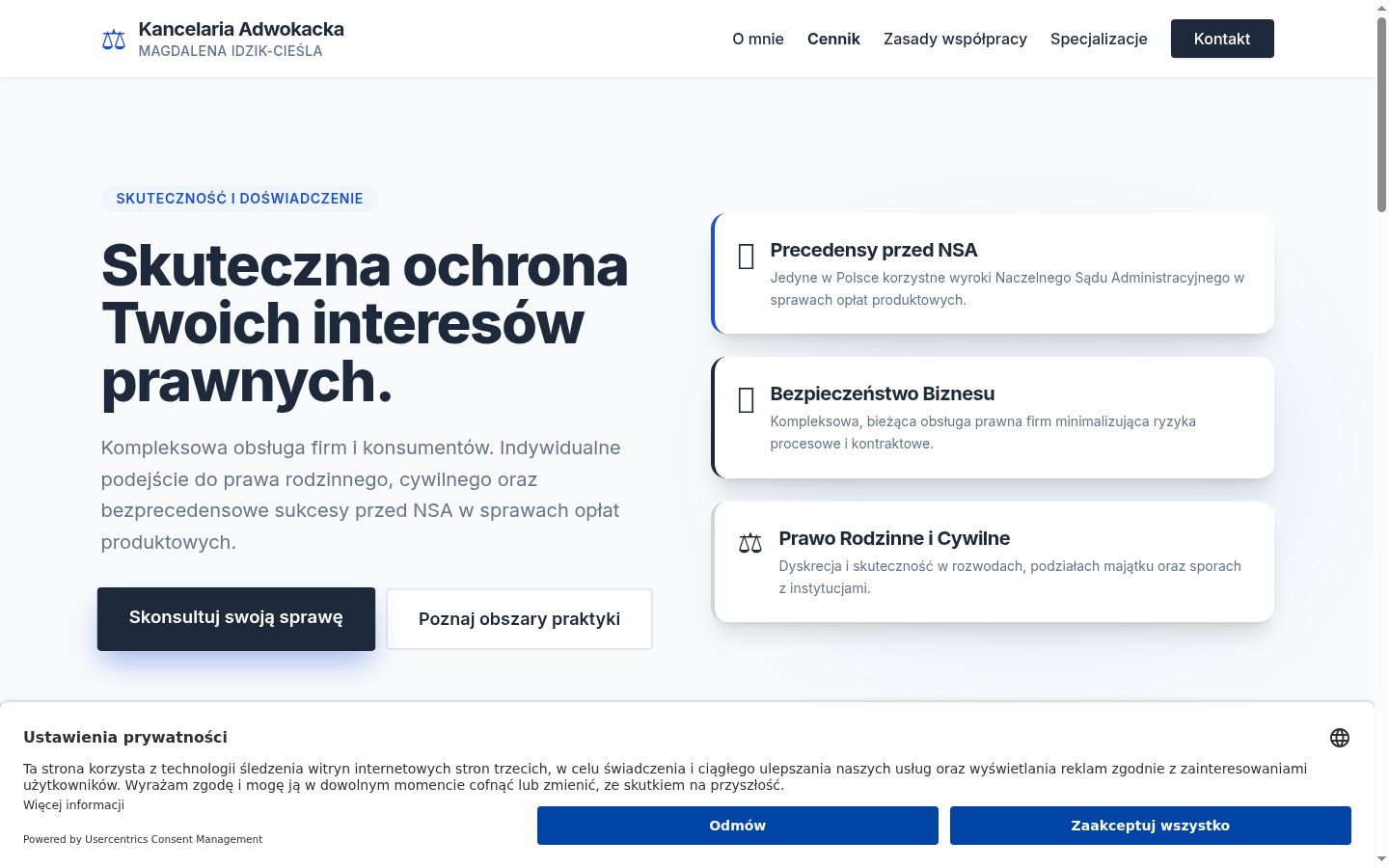The height and width of the screenshot is (868, 1389).
Task: Open Zasady współpracy in navigation
Action: click(x=955, y=39)
